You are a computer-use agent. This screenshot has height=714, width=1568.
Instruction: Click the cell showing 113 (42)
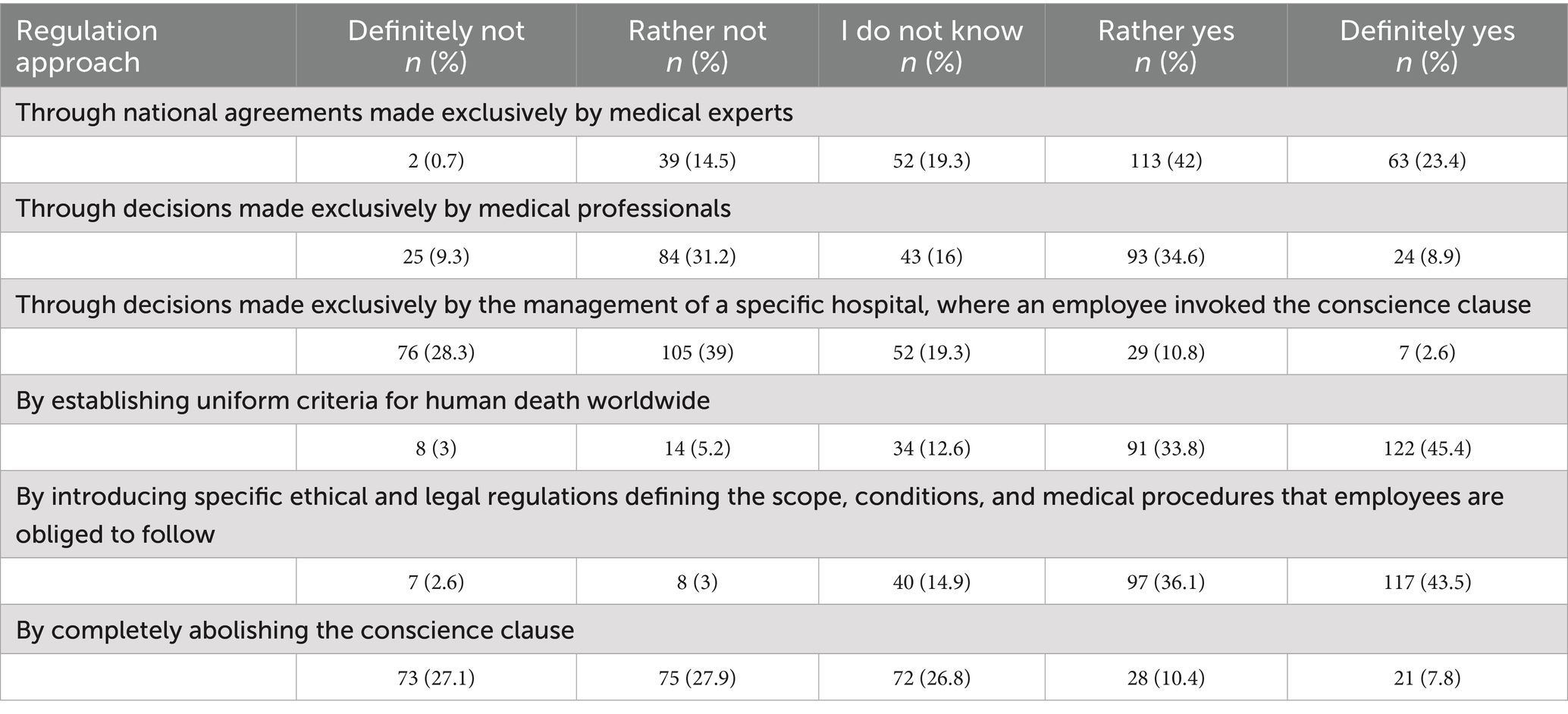[1165, 161]
